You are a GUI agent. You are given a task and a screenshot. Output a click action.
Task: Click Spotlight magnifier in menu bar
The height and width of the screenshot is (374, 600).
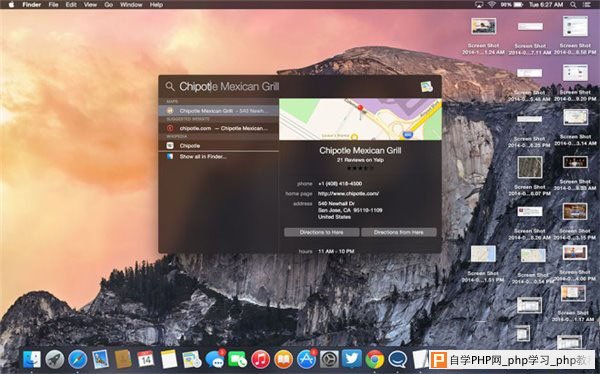[573, 5]
